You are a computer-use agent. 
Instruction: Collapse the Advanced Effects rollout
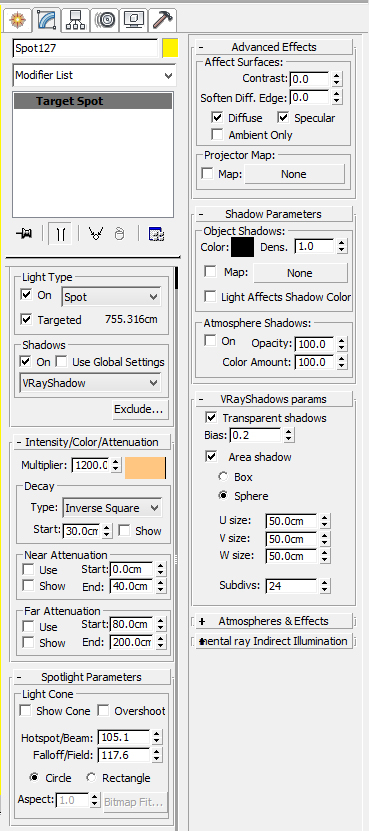(x=274, y=47)
